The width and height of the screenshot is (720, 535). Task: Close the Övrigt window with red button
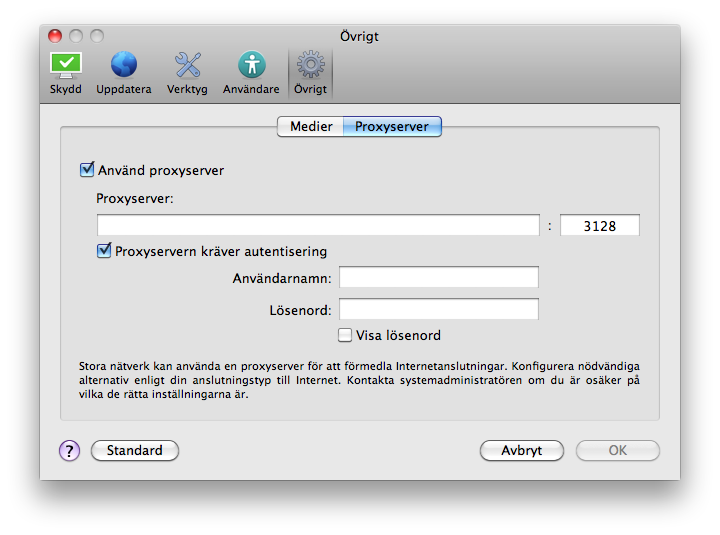55,36
